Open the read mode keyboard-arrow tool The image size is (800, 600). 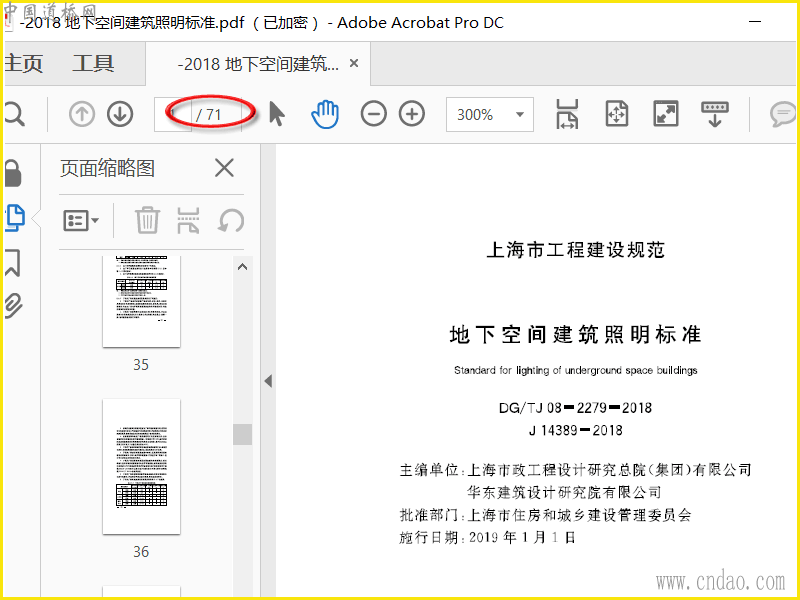pos(715,114)
